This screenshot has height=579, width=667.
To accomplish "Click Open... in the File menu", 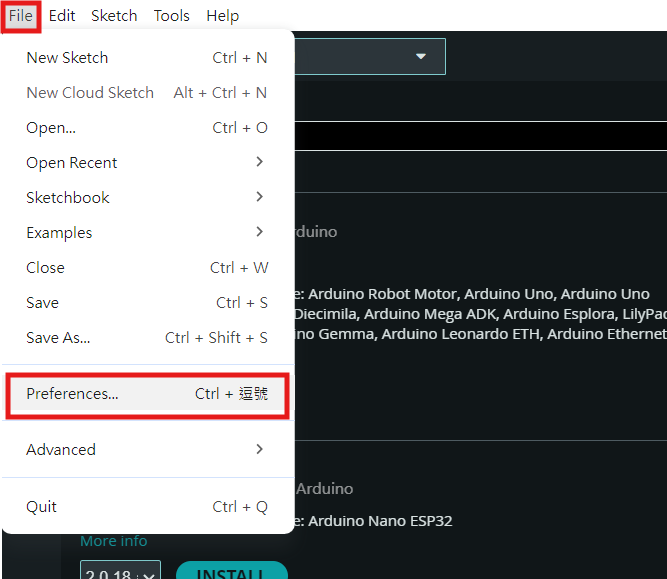I will 147,128.
